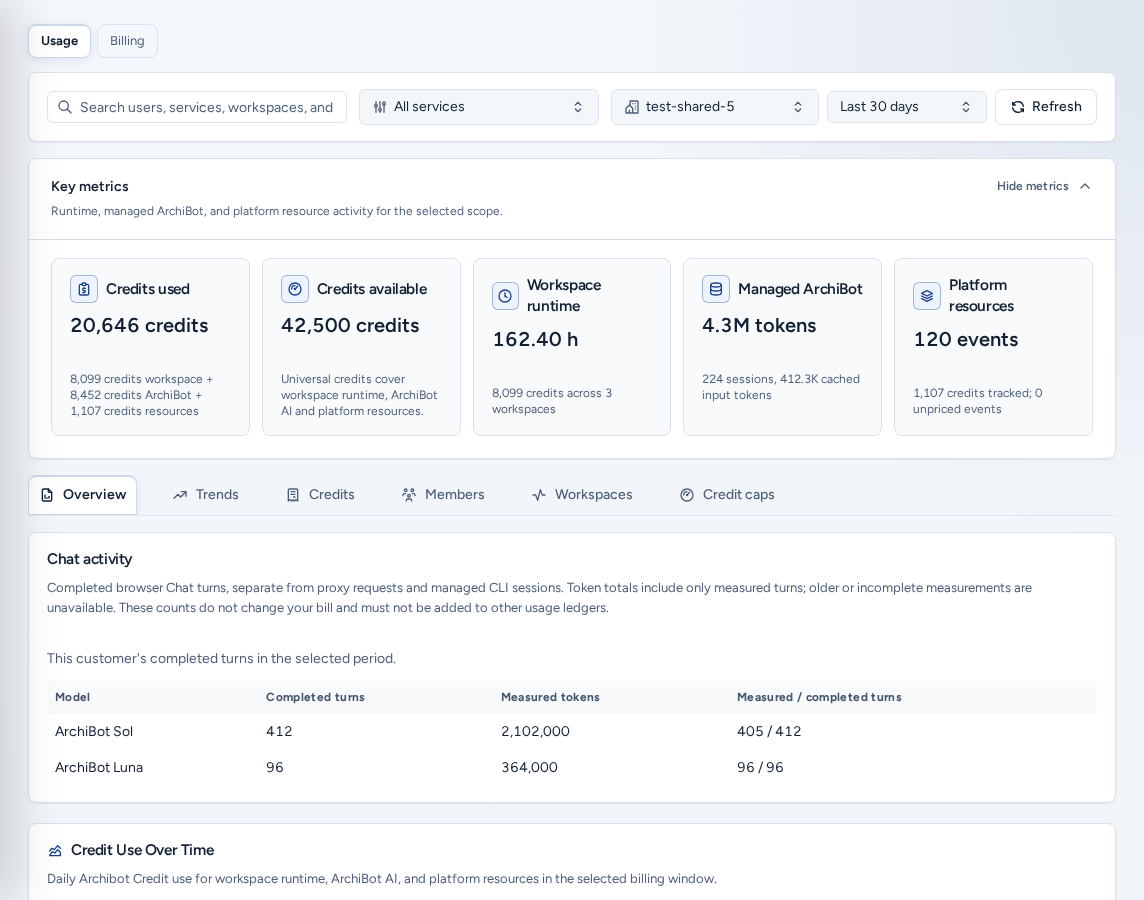Screen dimensions: 1144x900
Task: Click the 2,102,000 measured tokens cell
Action: point(536,732)
